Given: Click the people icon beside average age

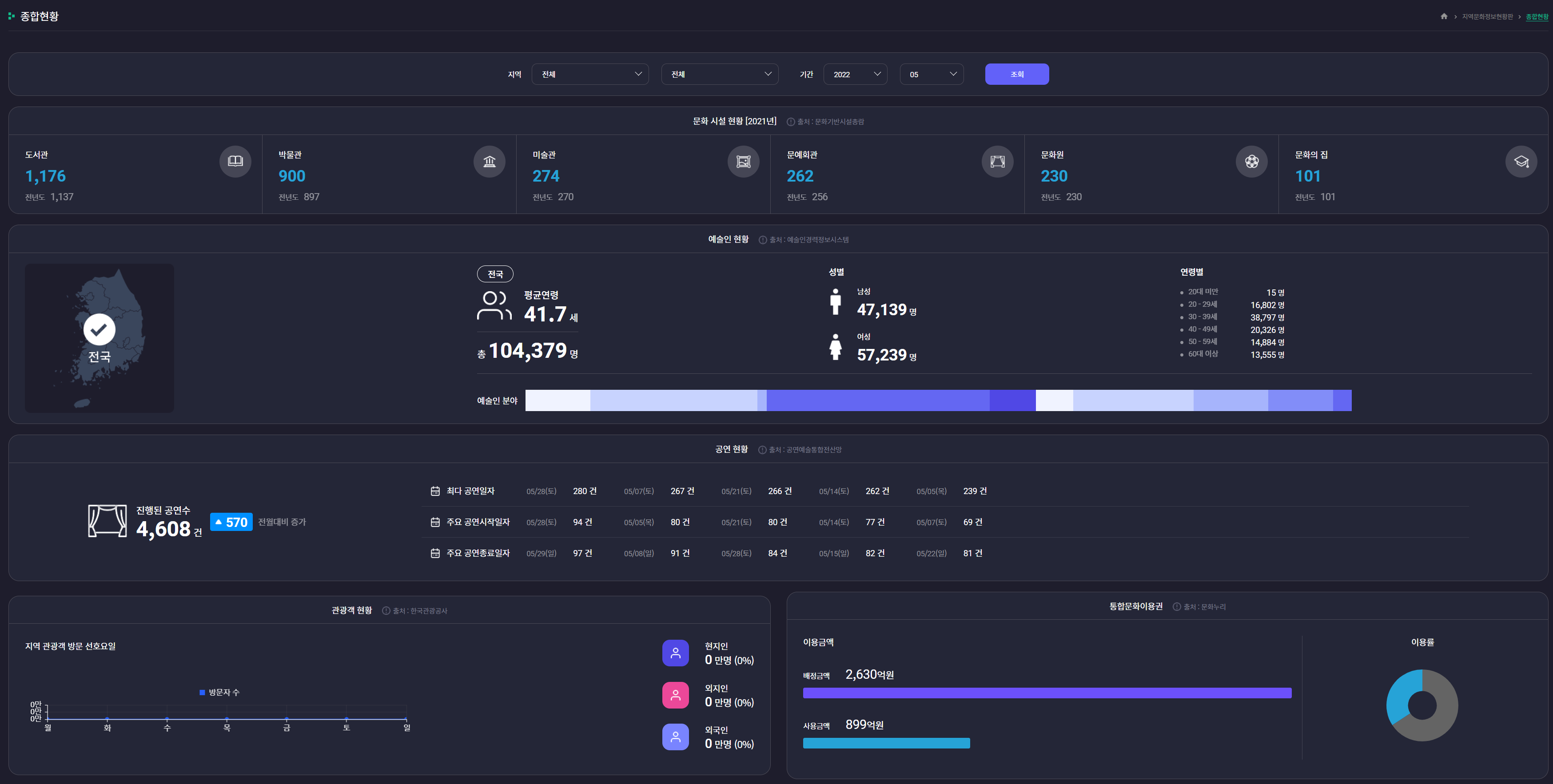Looking at the screenshot, I should (494, 305).
